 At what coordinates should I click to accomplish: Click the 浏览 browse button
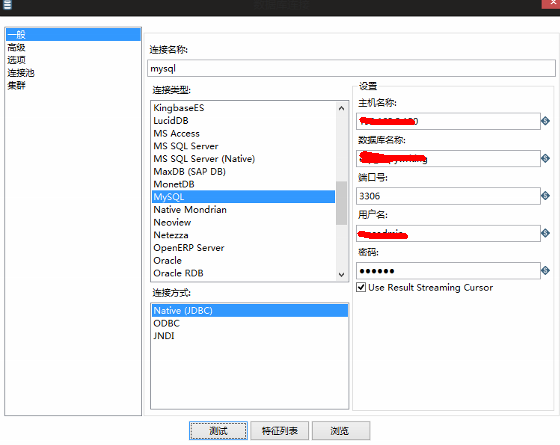click(341, 431)
